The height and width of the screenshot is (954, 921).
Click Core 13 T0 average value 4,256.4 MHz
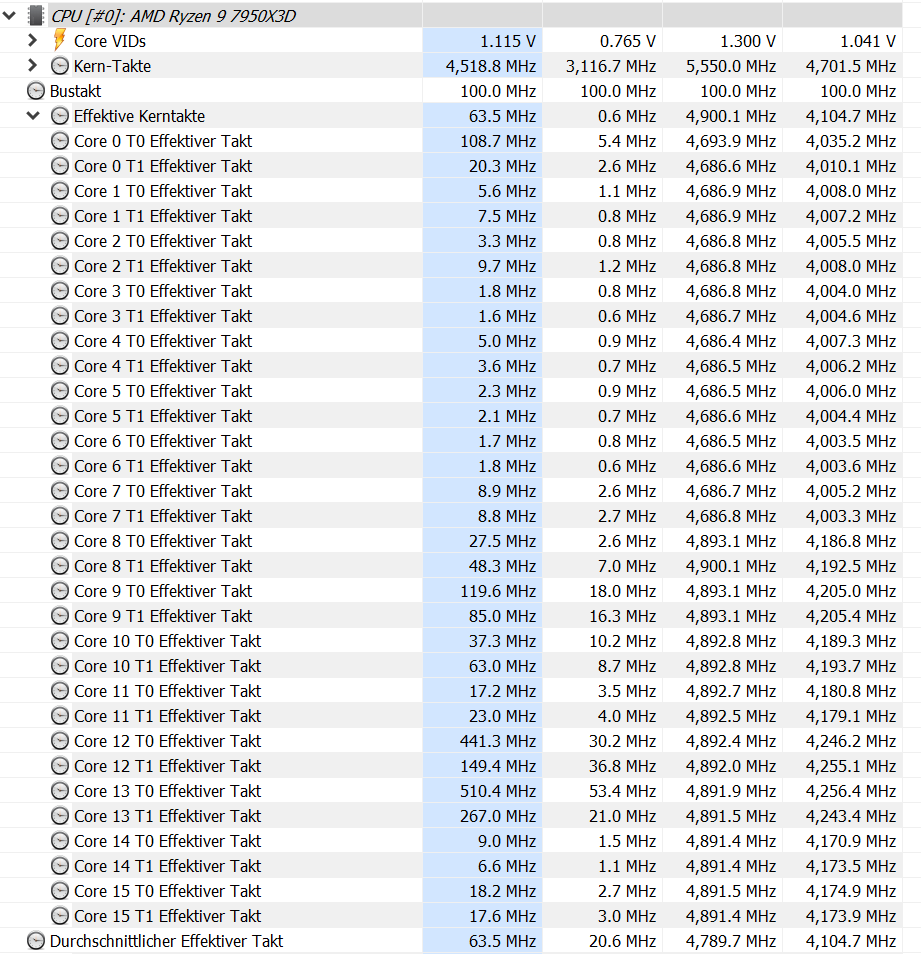(x=850, y=790)
